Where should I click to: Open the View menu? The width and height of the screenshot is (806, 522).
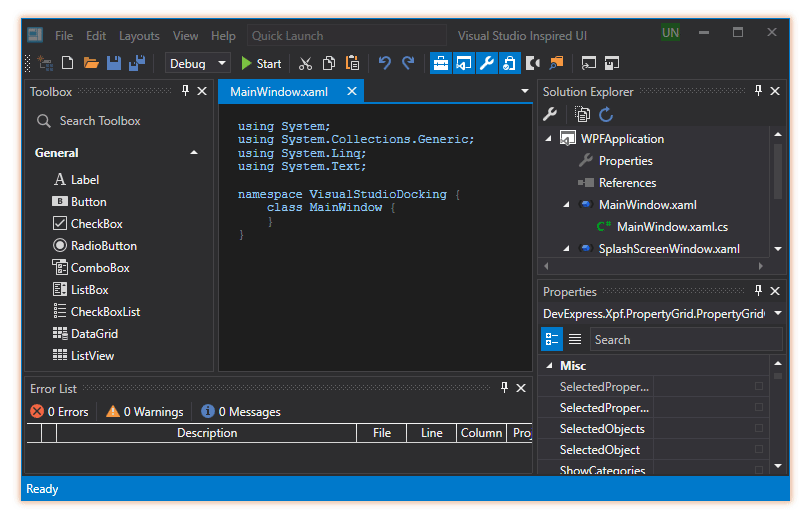point(186,36)
